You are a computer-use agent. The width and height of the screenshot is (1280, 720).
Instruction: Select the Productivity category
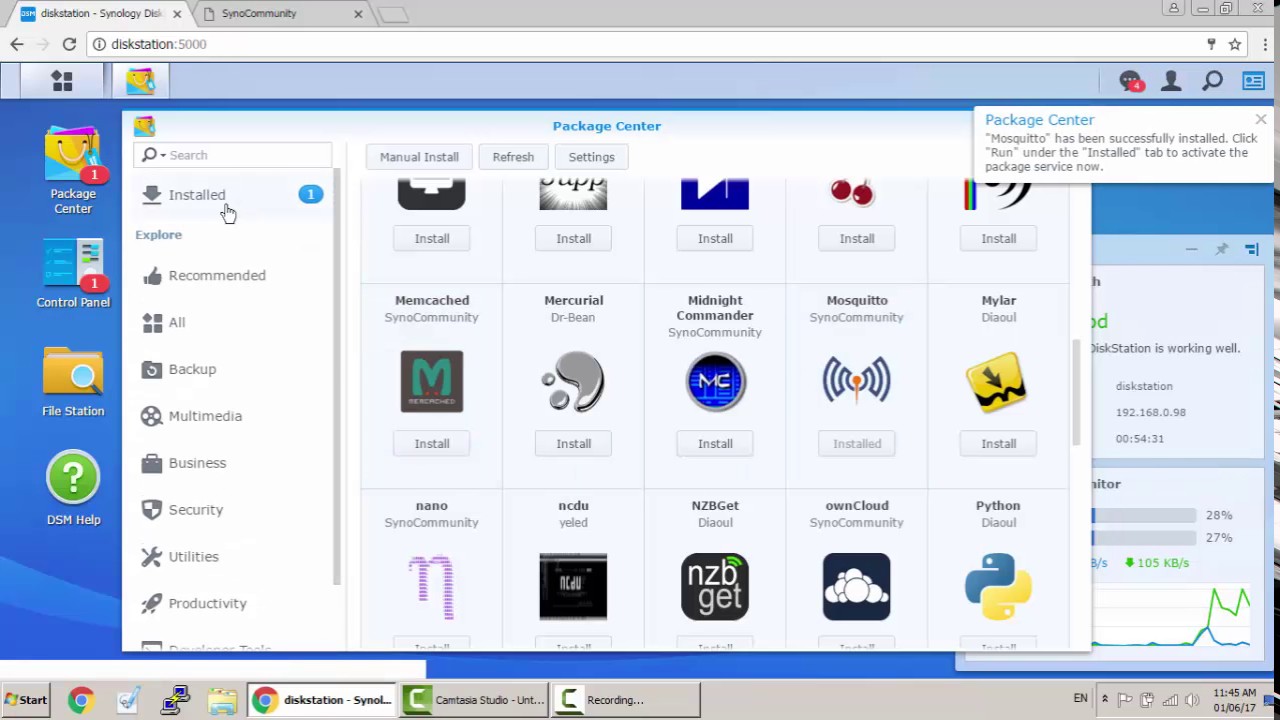point(233,603)
